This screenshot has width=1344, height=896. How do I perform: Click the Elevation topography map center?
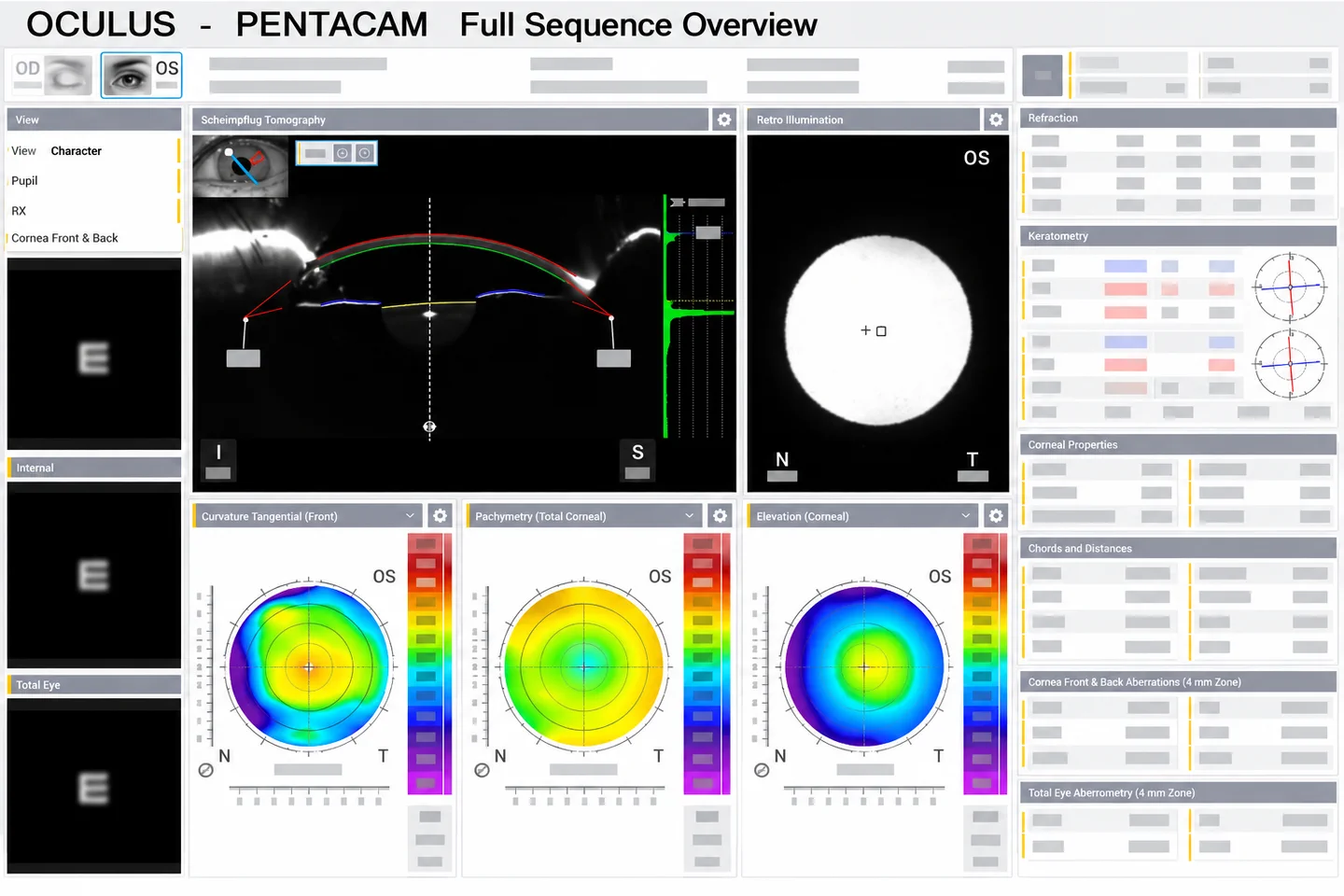pos(864,666)
